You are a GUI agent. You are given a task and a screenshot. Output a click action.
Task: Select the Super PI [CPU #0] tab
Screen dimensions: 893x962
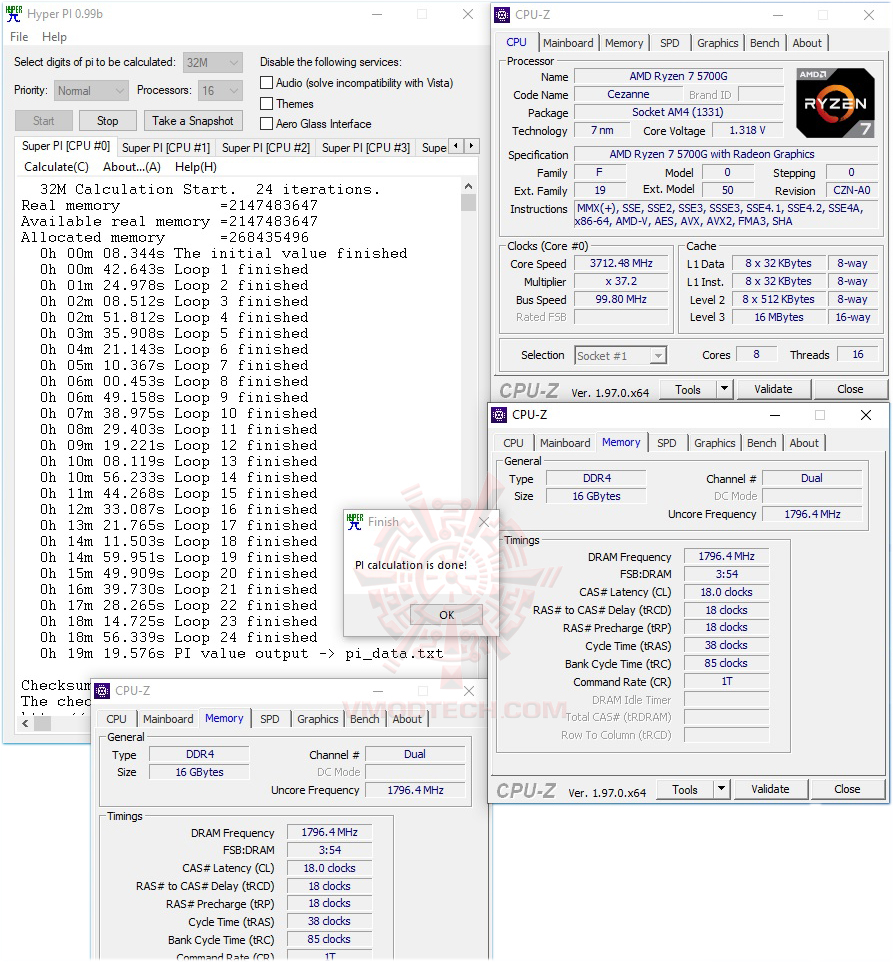(x=66, y=146)
